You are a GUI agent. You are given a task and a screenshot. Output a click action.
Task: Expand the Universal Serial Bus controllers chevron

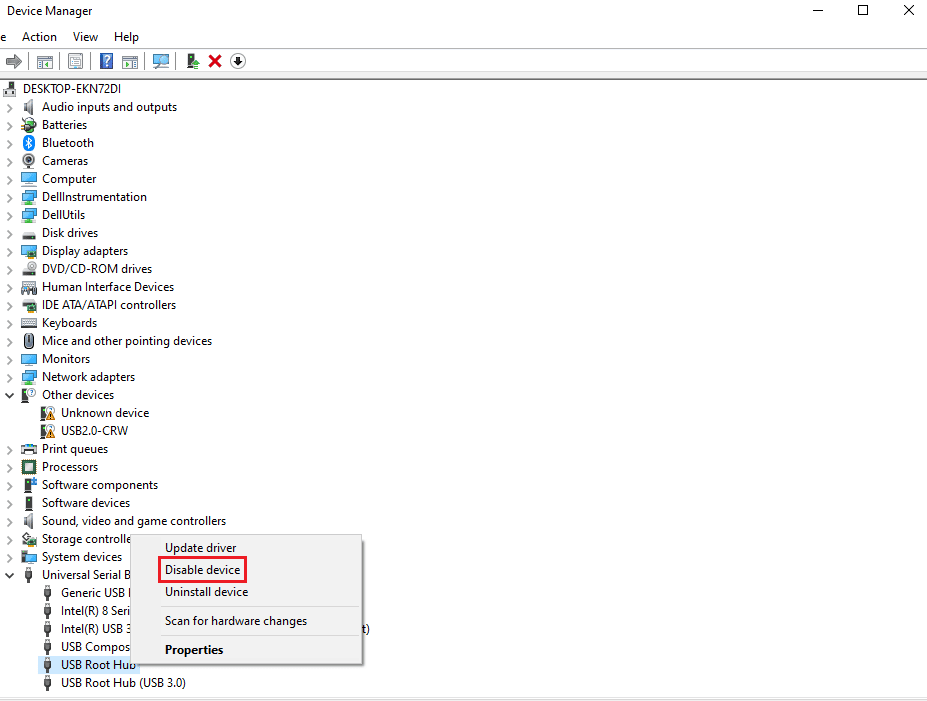(8, 574)
